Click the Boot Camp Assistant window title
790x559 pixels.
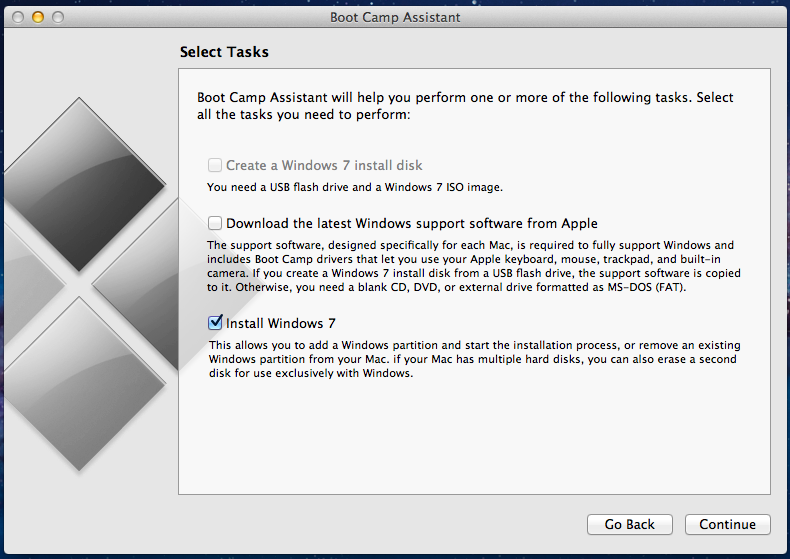(x=395, y=17)
